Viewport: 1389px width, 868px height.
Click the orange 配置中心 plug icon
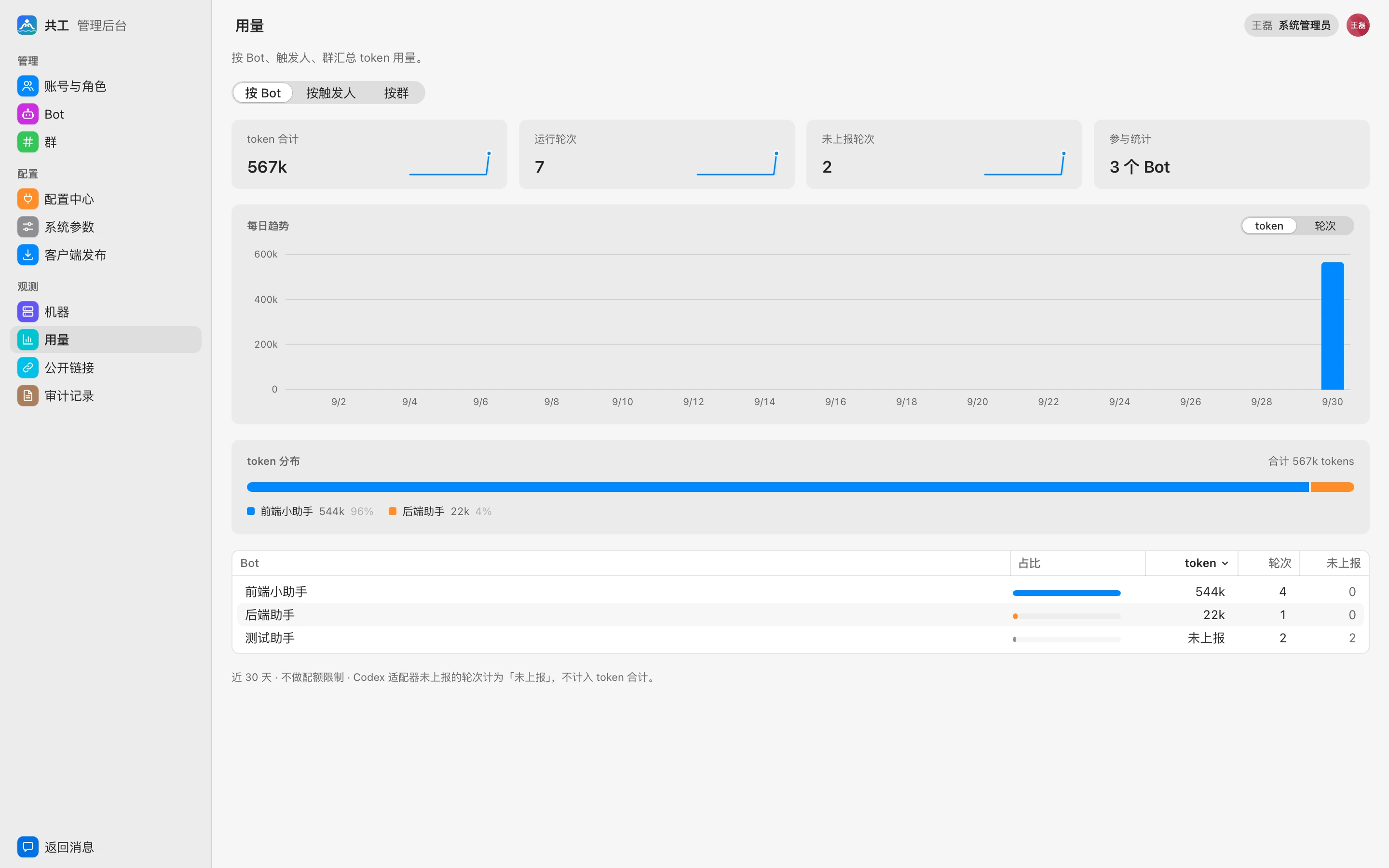point(27,199)
